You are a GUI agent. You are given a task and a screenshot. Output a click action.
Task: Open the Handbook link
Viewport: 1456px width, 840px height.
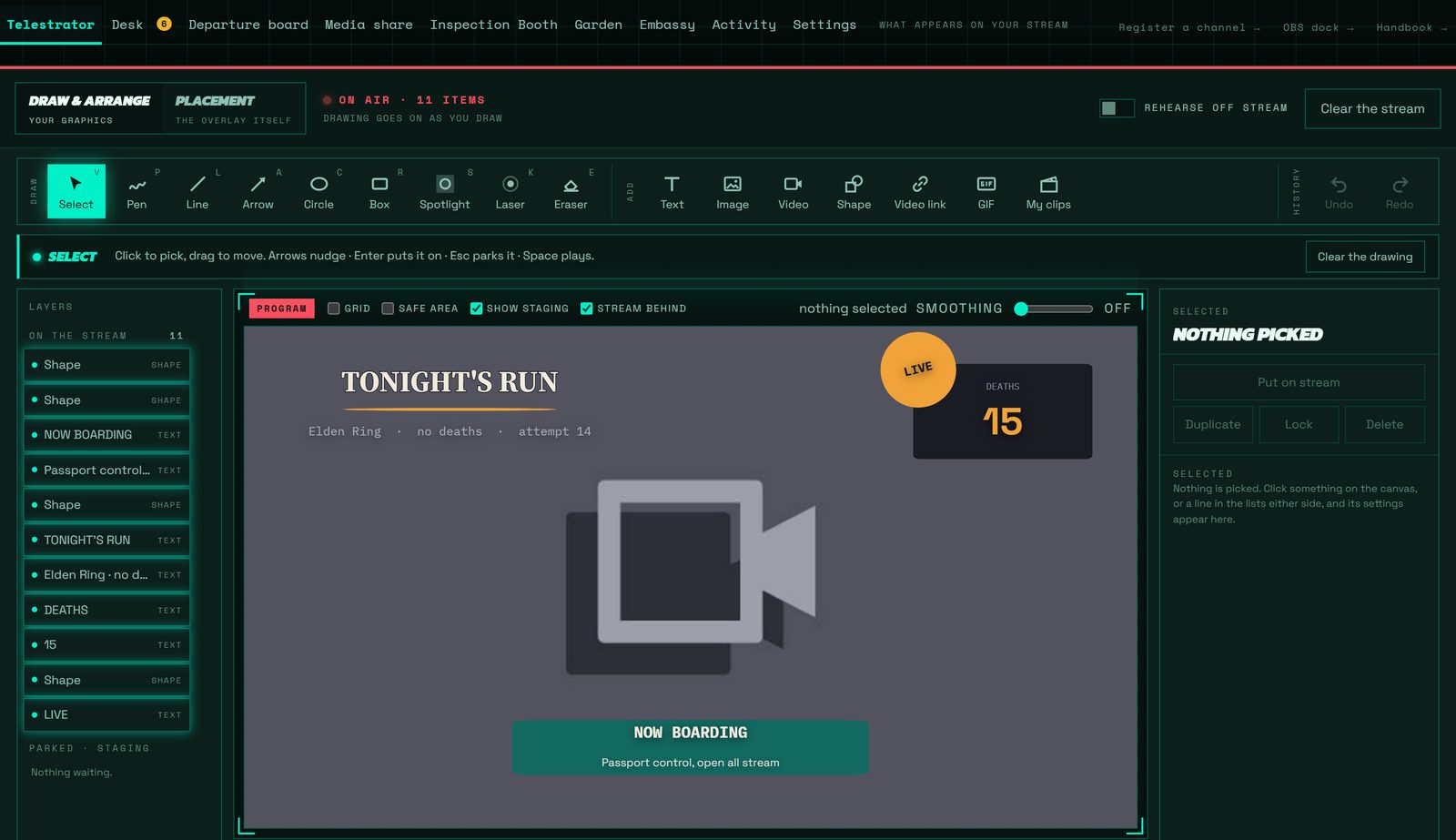(x=1410, y=27)
